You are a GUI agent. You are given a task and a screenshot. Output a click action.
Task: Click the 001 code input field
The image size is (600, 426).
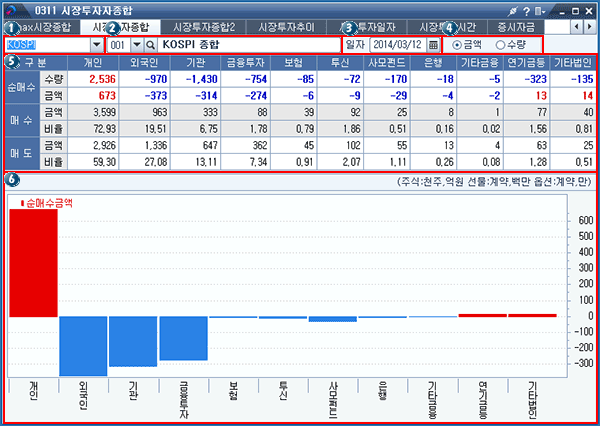pos(119,45)
